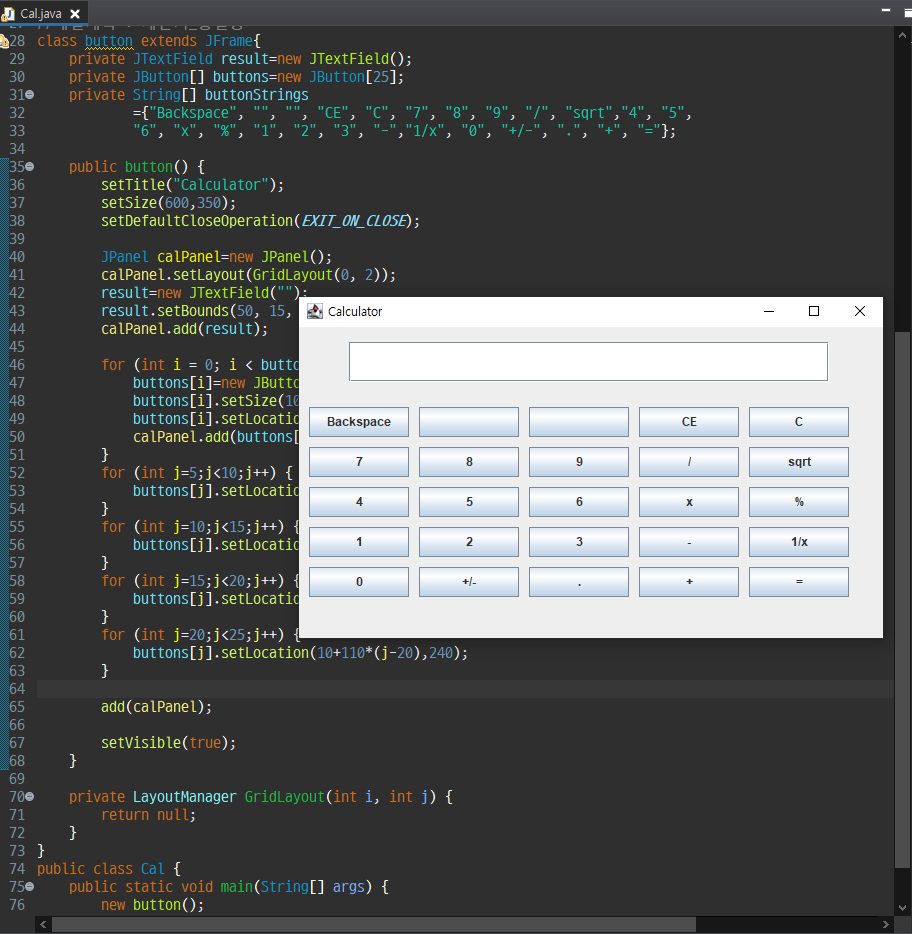Image resolution: width=912 pixels, height=934 pixels.
Task: Click 'setVisible(true);' on line 67
Action: point(169,743)
